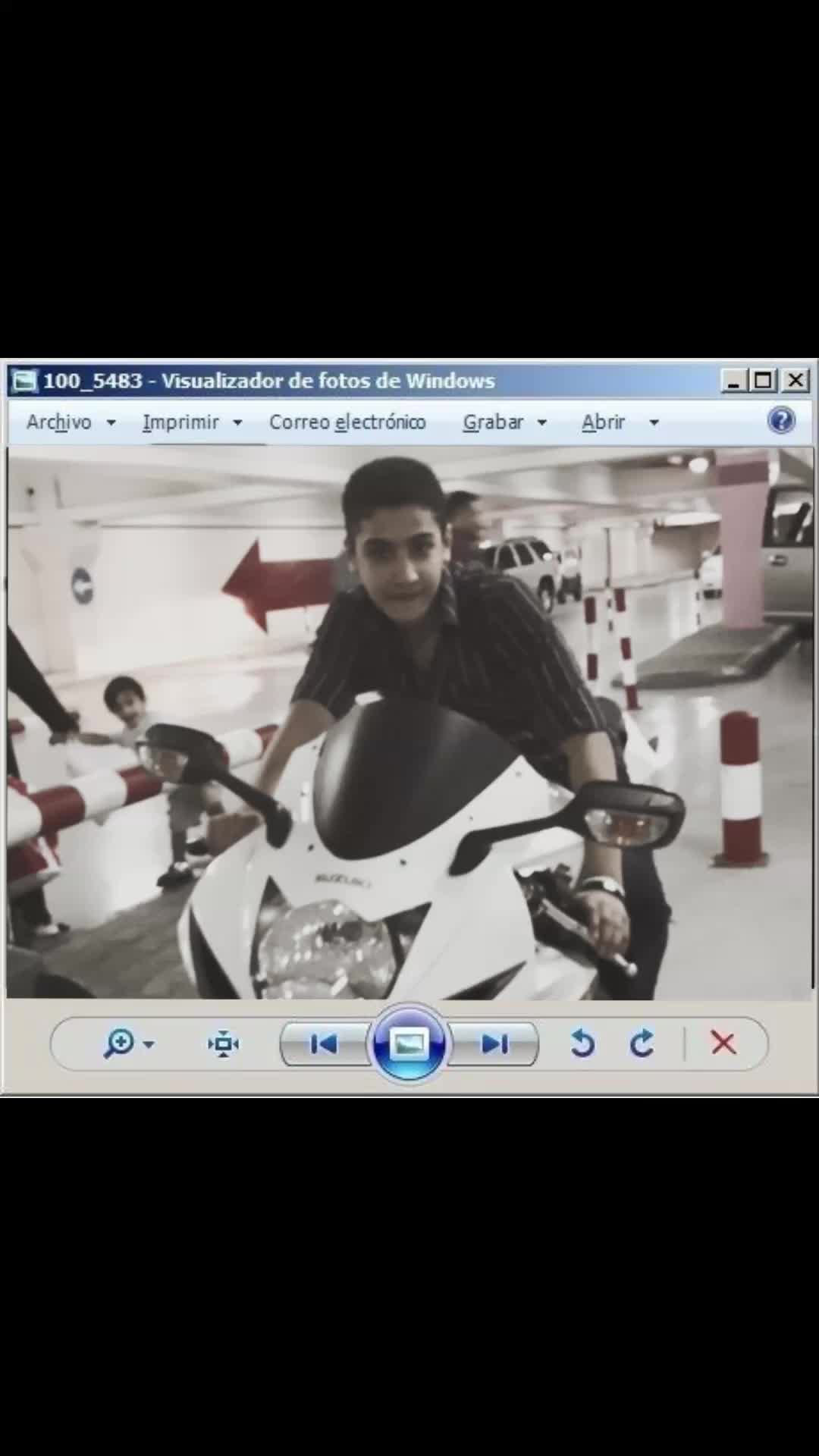The height and width of the screenshot is (1456, 819).
Task: Click on the displayed motorcycle photo
Action: [x=409, y=723]
